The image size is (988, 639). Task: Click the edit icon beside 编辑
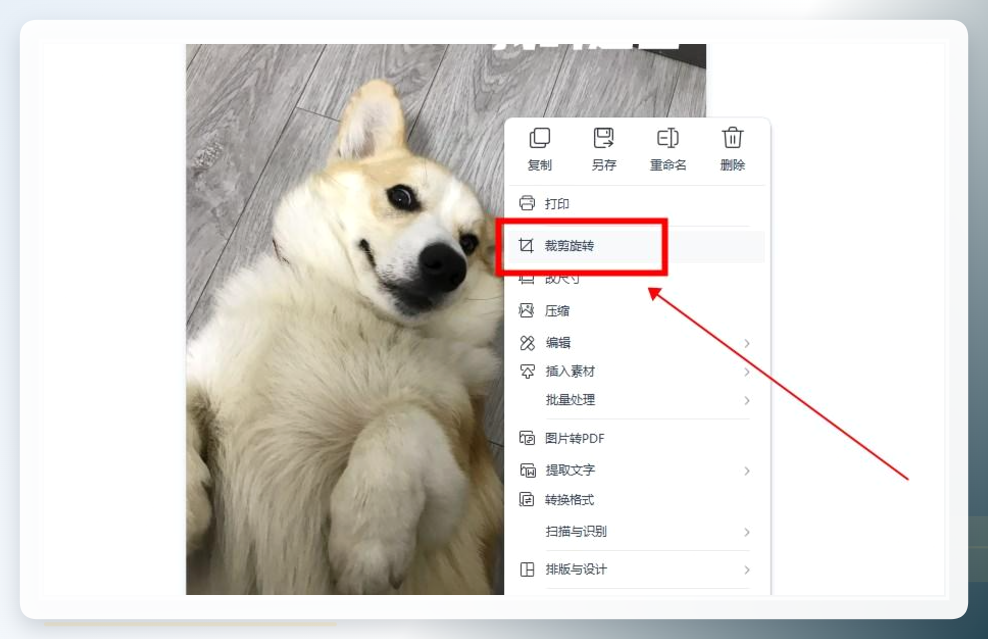coord(527,343)
